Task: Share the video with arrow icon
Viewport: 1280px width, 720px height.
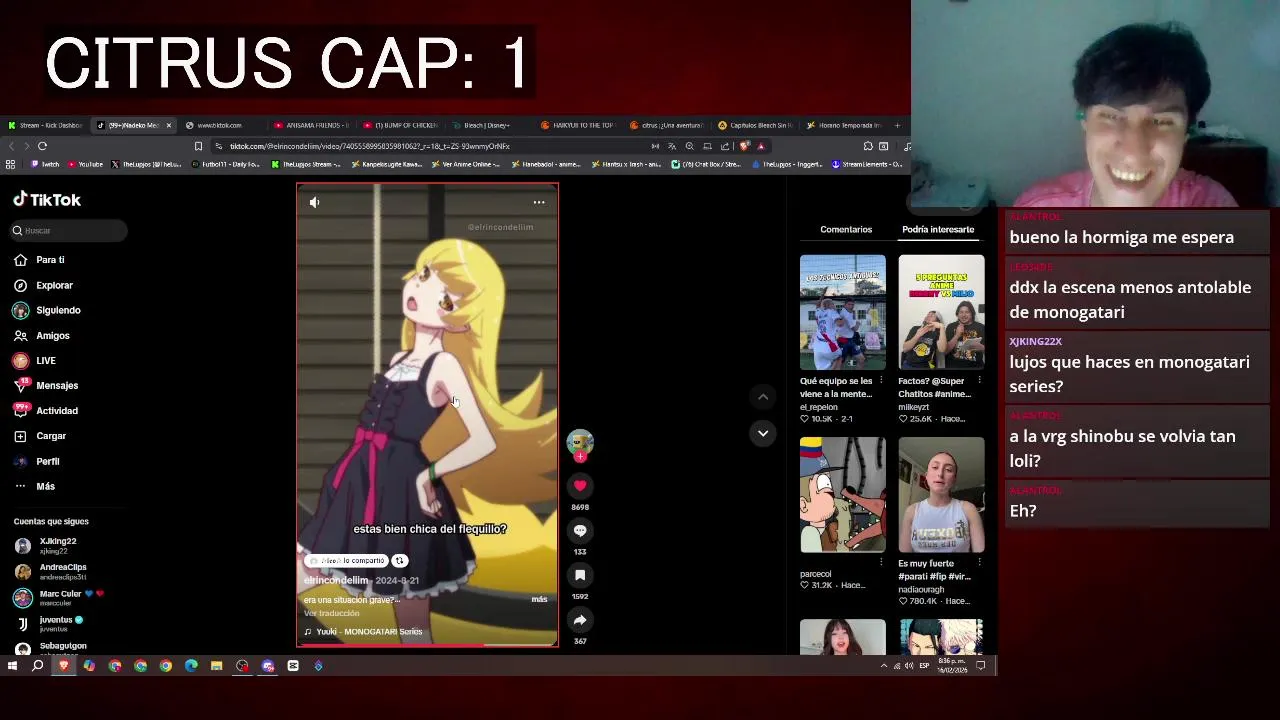Action: (x=580, y=620)
